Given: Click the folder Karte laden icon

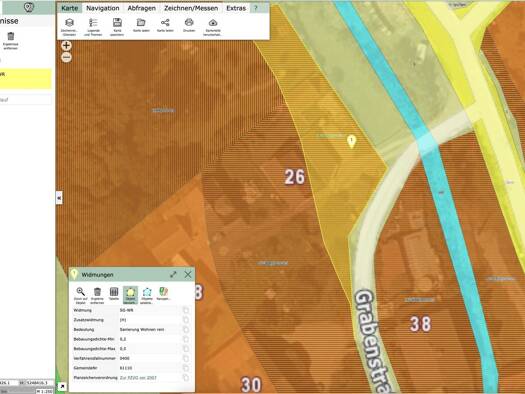Looking at the screenshot, I should 141,25.
